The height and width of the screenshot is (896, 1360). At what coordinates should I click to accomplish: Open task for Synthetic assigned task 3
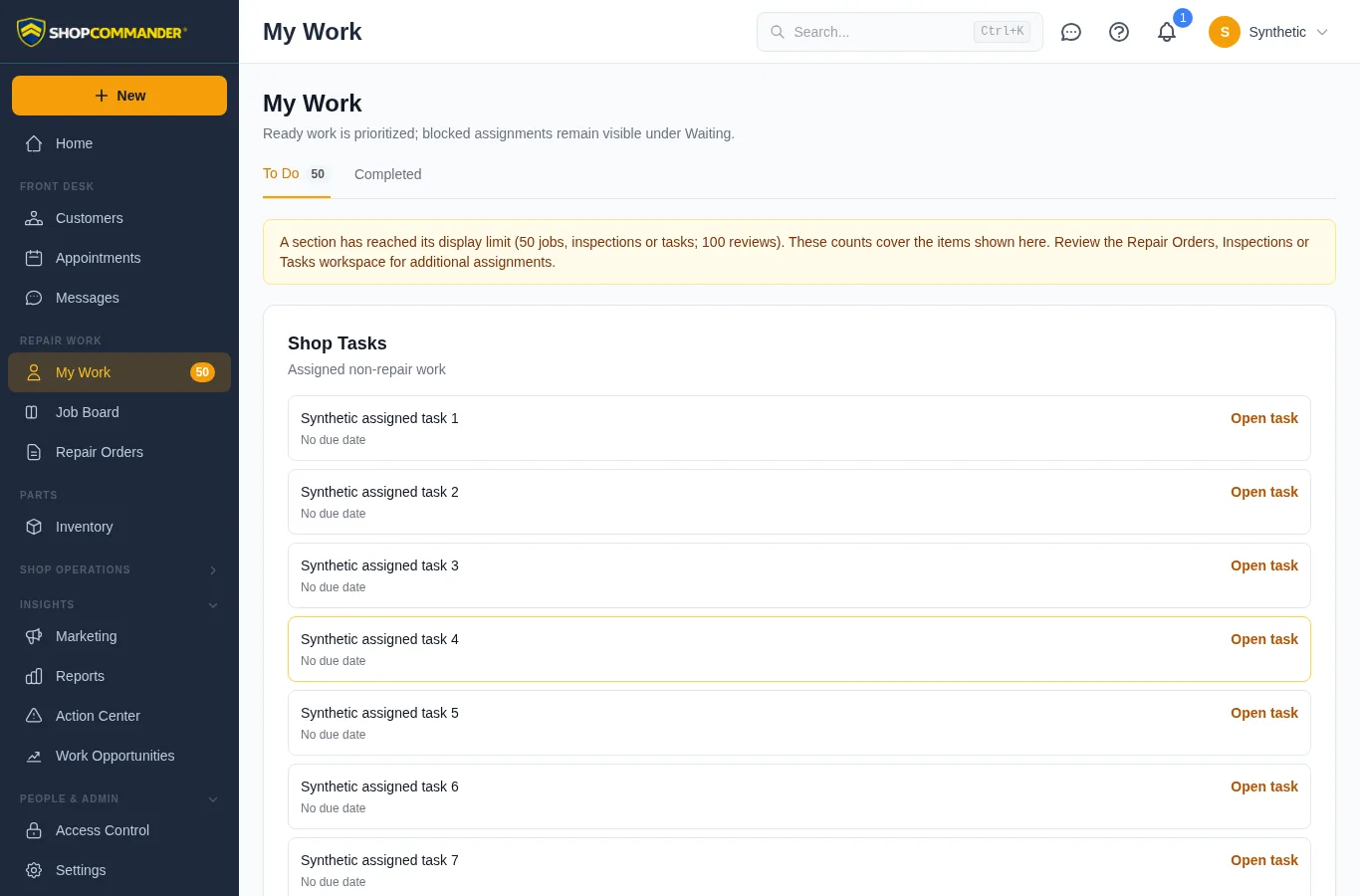[1264, 565]
